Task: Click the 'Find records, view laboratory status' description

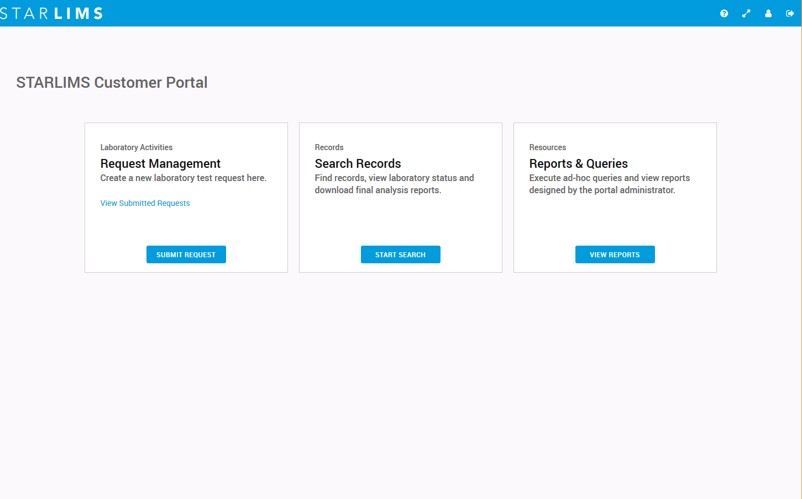Action: point(394,184)
